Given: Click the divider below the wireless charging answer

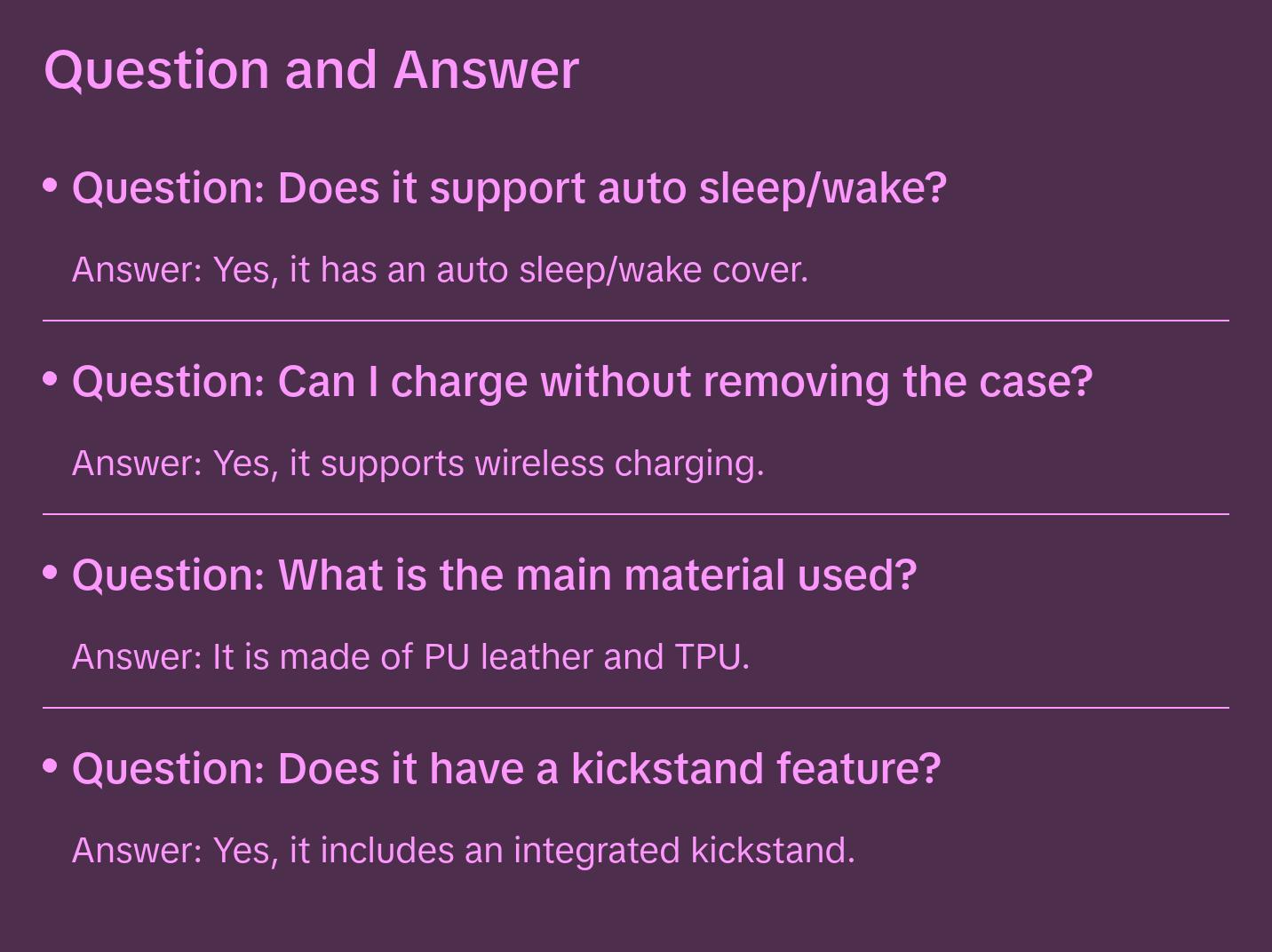Looking at the screenshot, I should [x=636, y=514].
